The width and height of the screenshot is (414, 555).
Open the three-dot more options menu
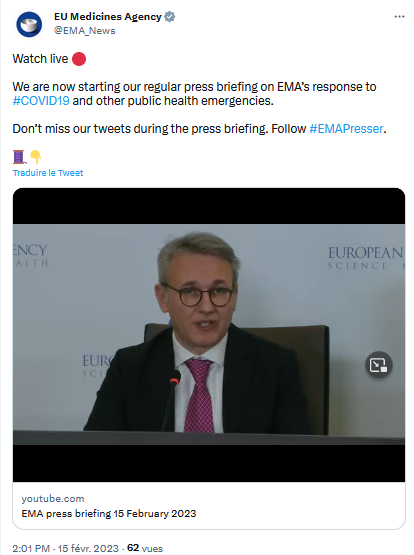coord(399,17)
